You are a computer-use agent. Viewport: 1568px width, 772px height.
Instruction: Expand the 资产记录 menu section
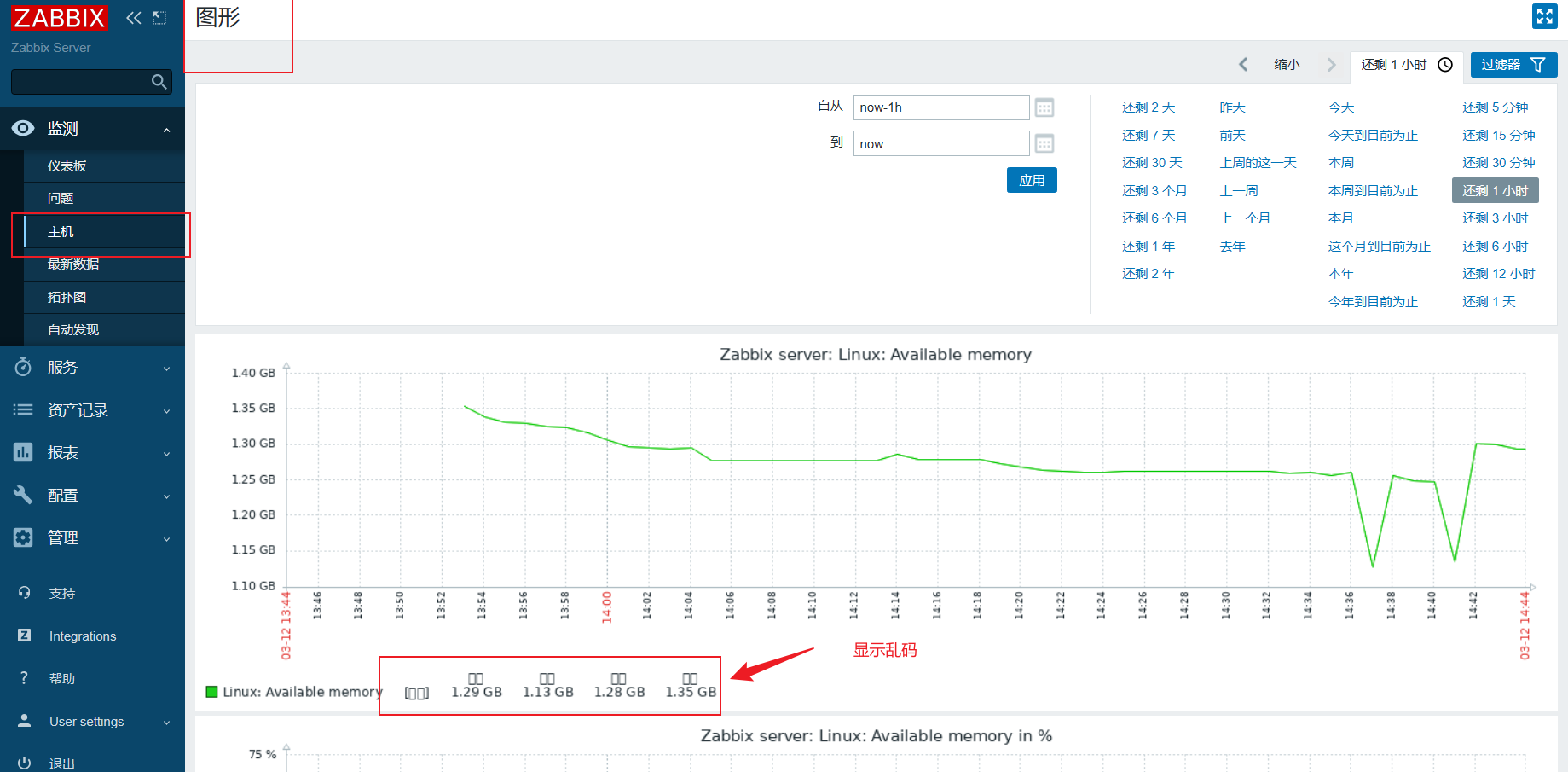pyautogui.click(x=166, y=411)
